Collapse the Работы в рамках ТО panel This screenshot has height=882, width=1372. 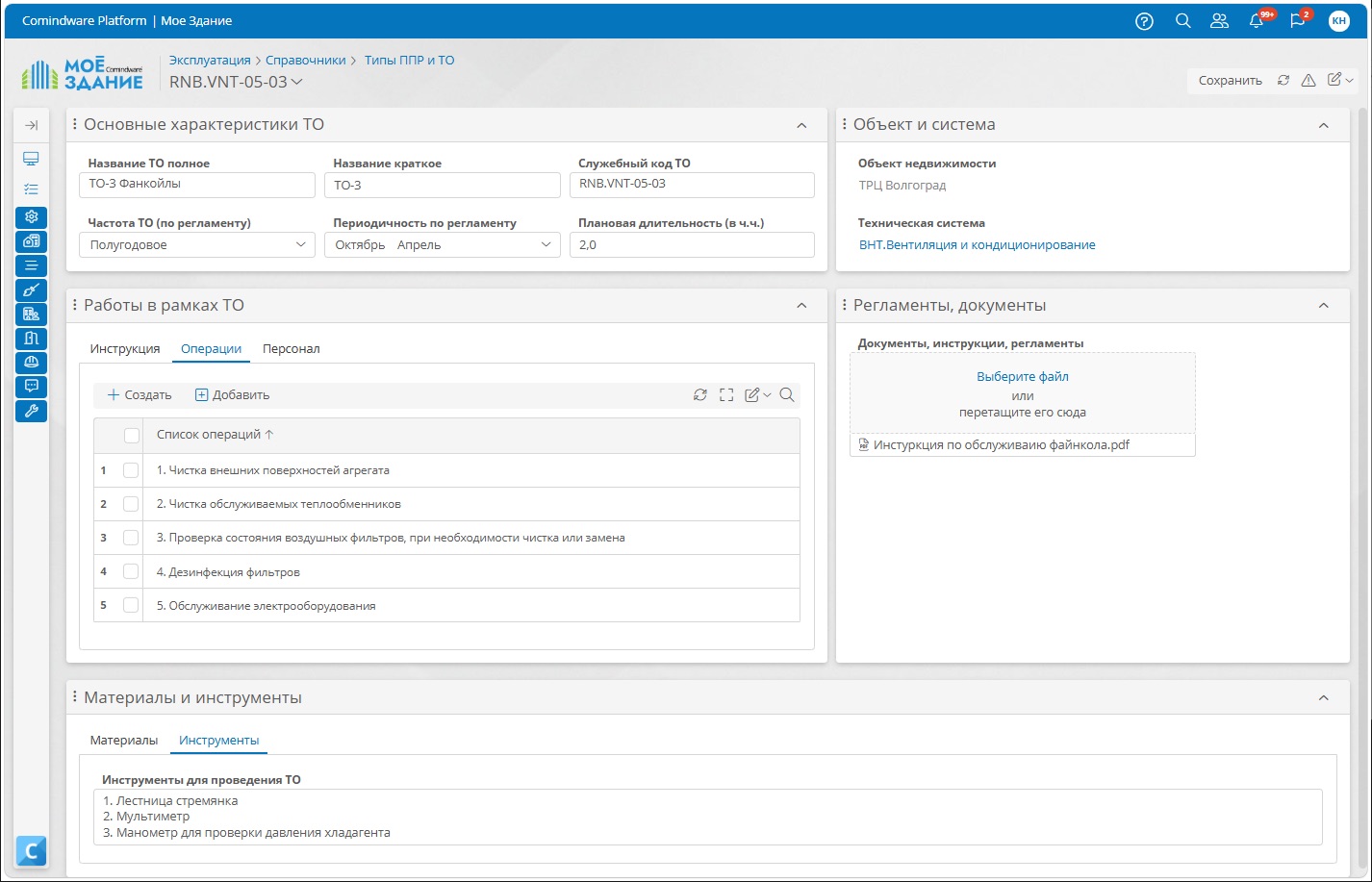click(801, 306)
